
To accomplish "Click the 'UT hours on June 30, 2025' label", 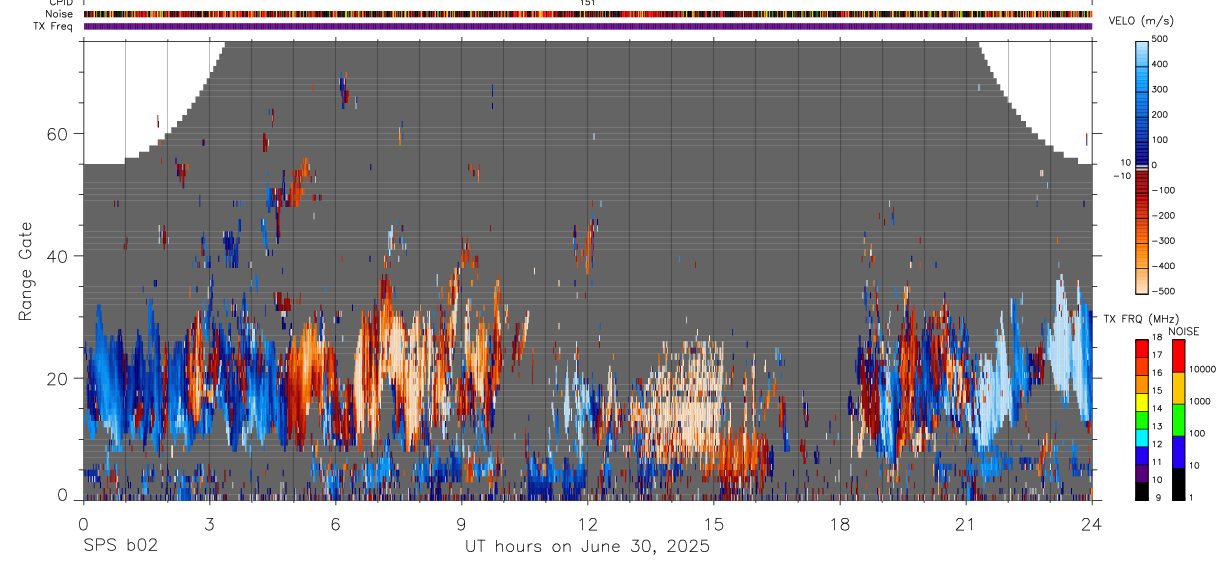I will [587, 547].
